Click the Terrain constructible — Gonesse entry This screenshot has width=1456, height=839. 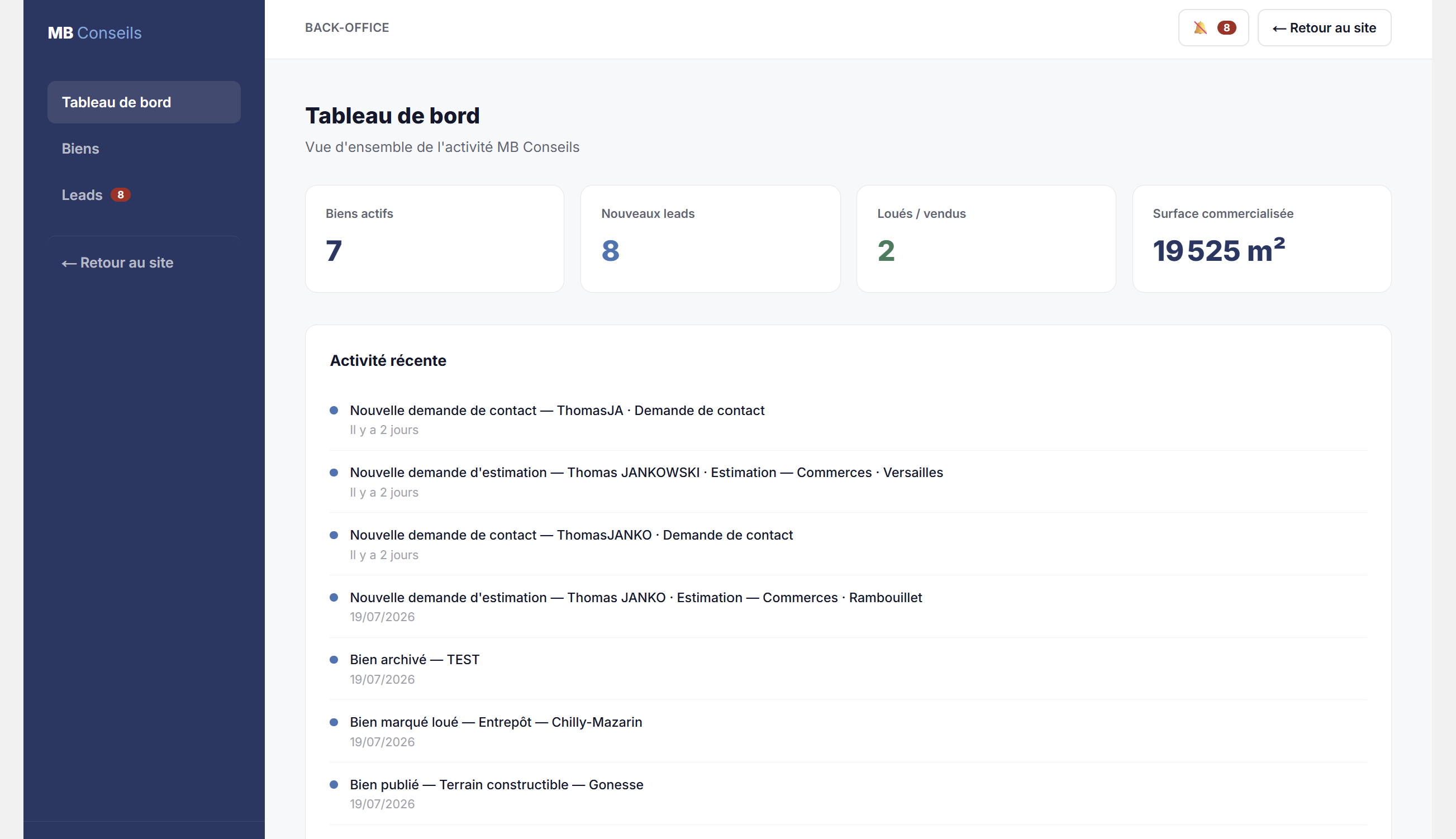pos(848,794)
